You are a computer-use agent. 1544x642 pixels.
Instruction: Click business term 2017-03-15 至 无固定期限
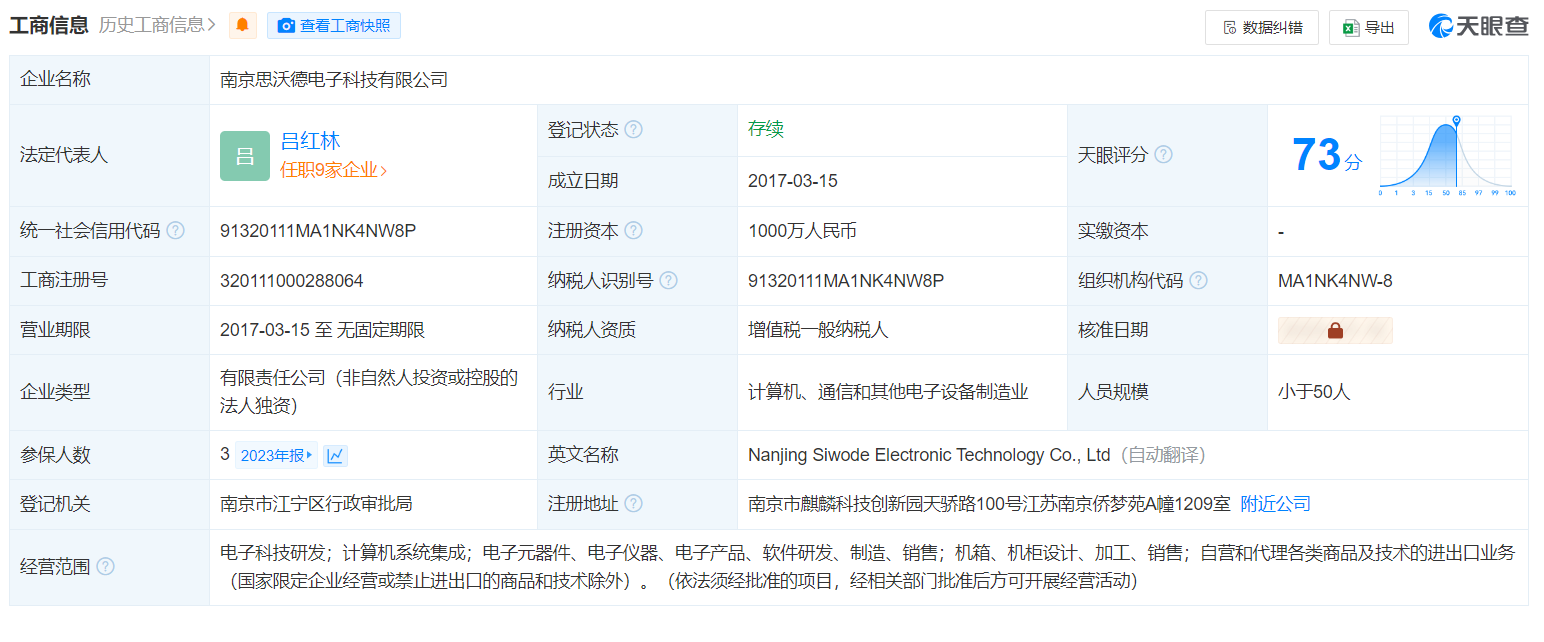point(323,330)
